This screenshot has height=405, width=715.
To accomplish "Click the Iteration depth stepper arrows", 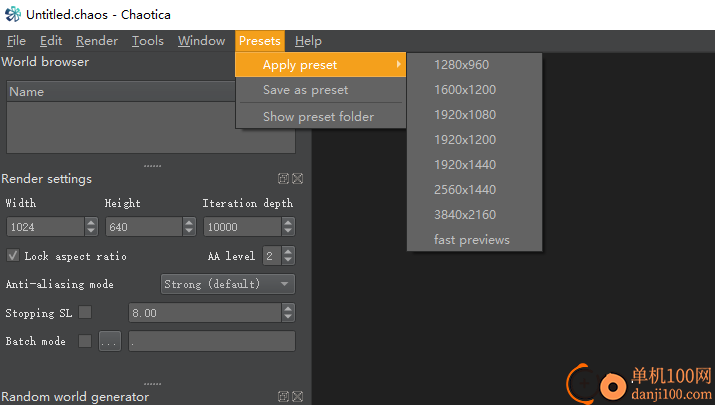I will [x=288, y=227].
